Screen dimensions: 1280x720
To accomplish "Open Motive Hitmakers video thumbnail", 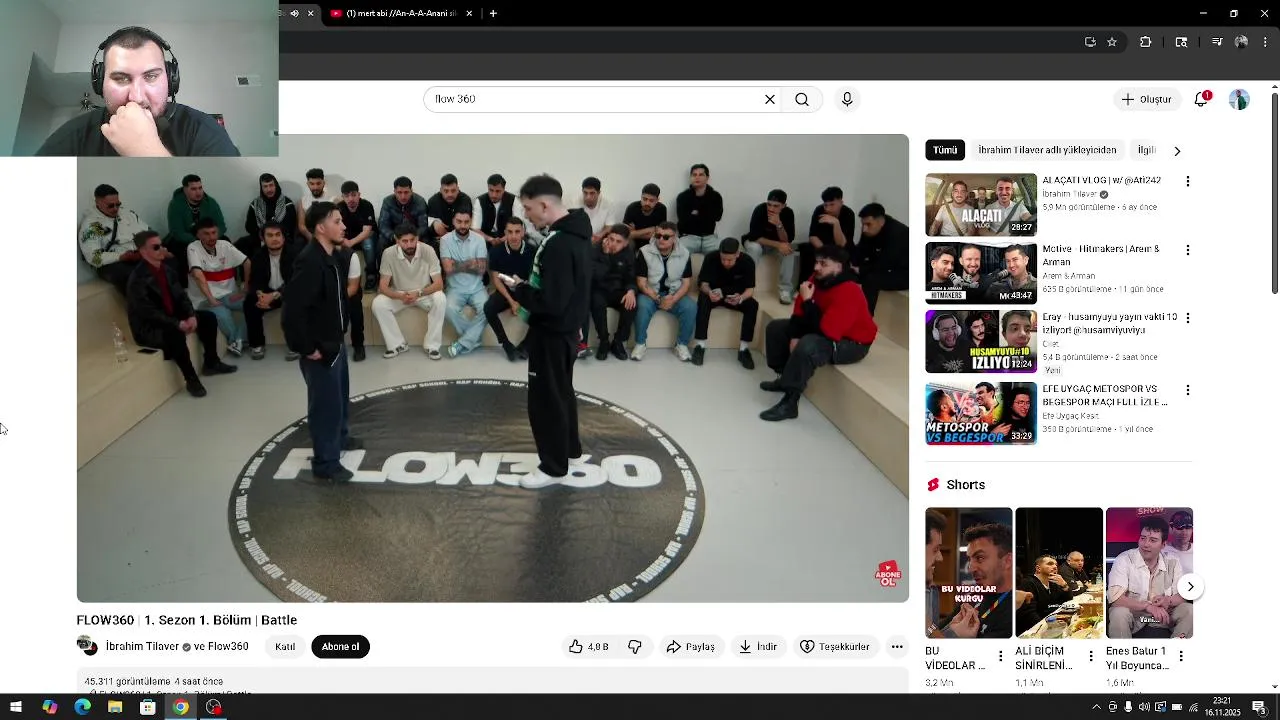I will (x=981, y=273).
